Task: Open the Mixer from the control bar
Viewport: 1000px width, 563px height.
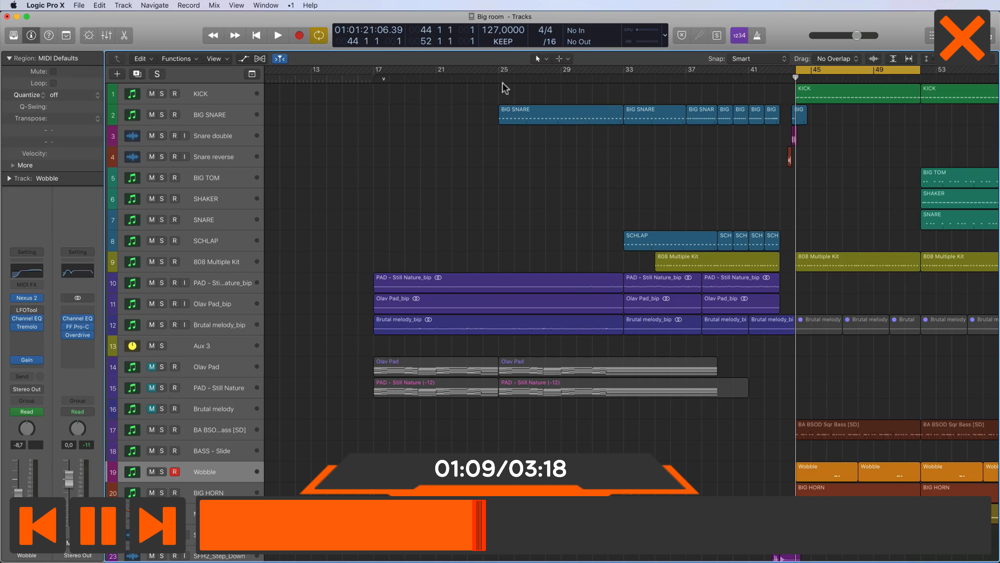Action: (107, 36)
